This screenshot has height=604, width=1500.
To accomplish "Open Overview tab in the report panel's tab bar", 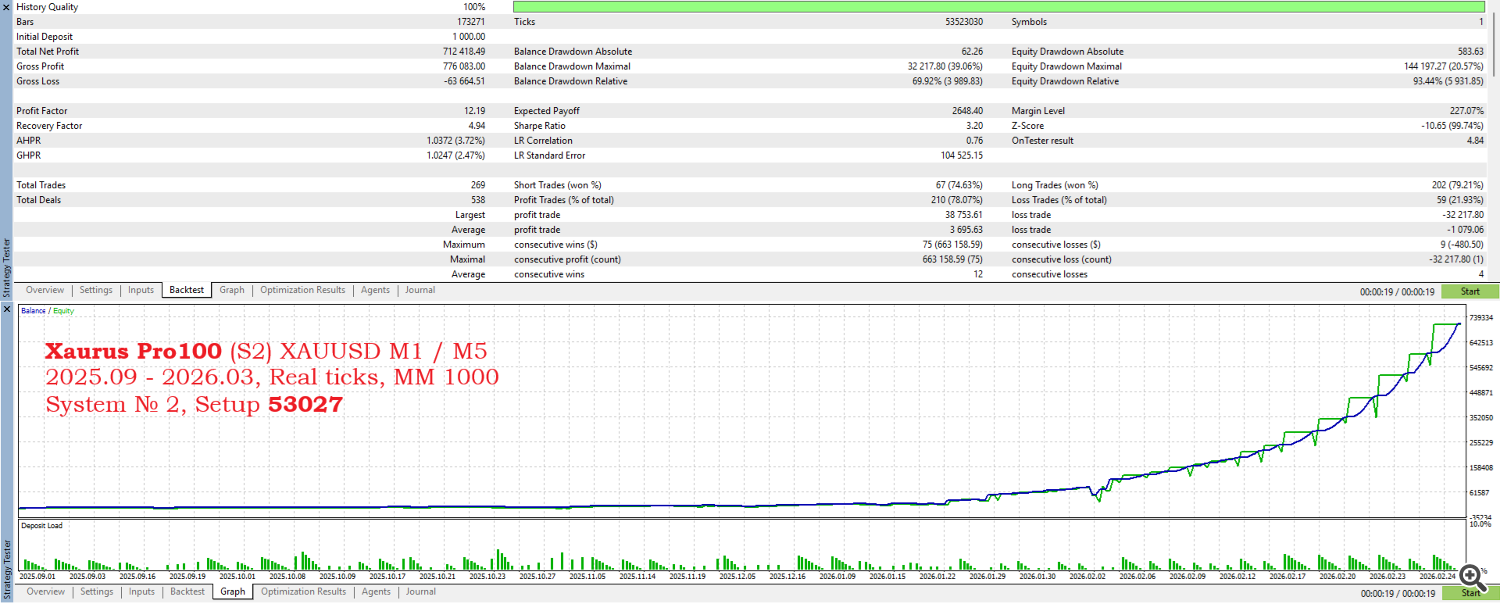I will point(45,290).
